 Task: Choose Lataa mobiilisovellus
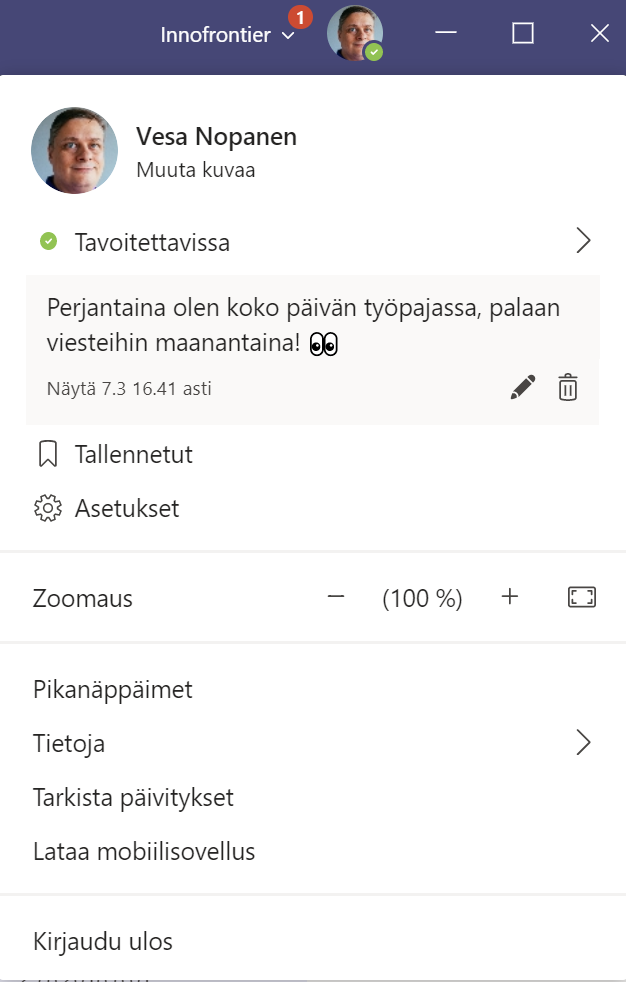144,852
